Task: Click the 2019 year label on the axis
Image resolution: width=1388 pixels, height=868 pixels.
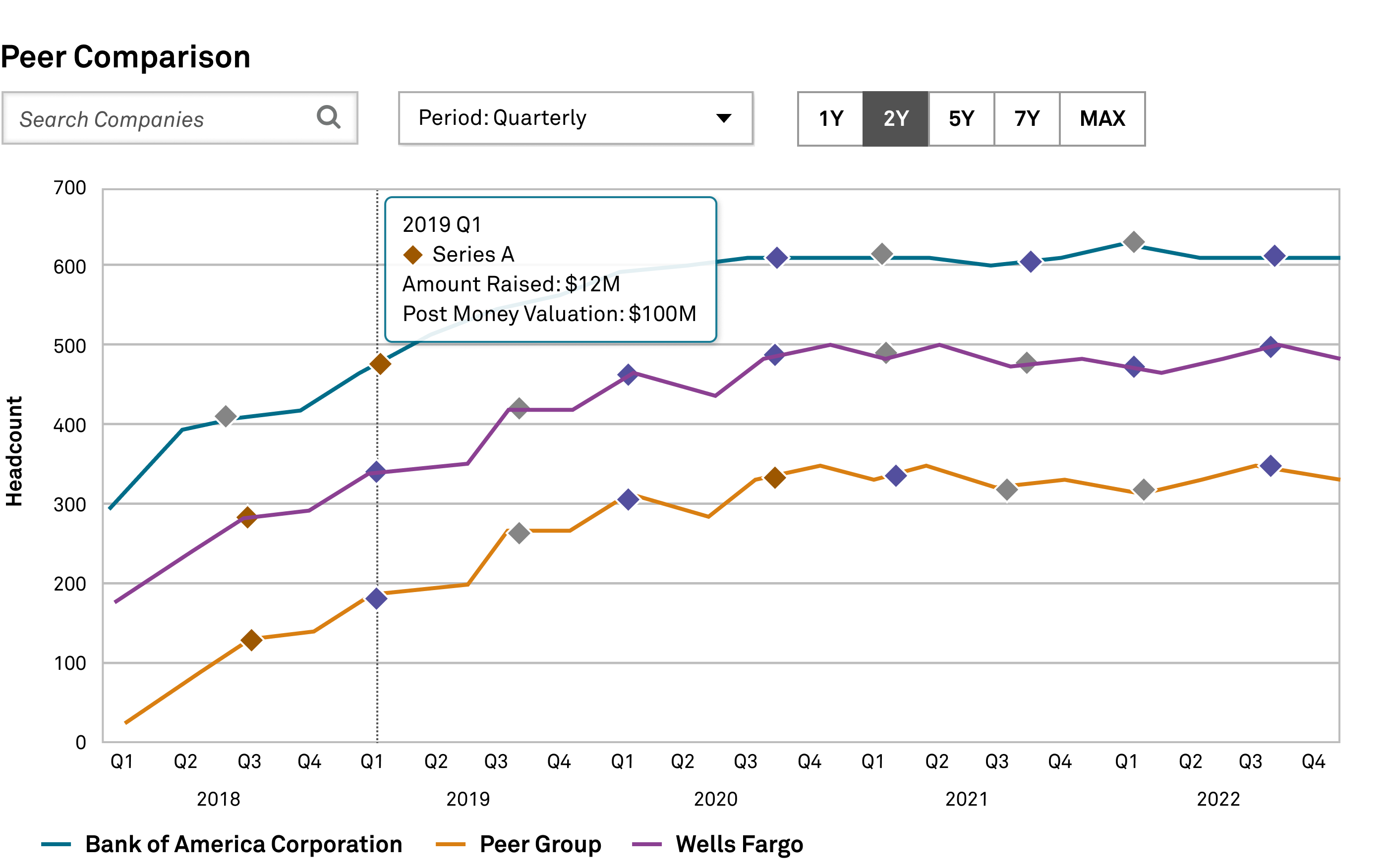Action: click(468, 799)
